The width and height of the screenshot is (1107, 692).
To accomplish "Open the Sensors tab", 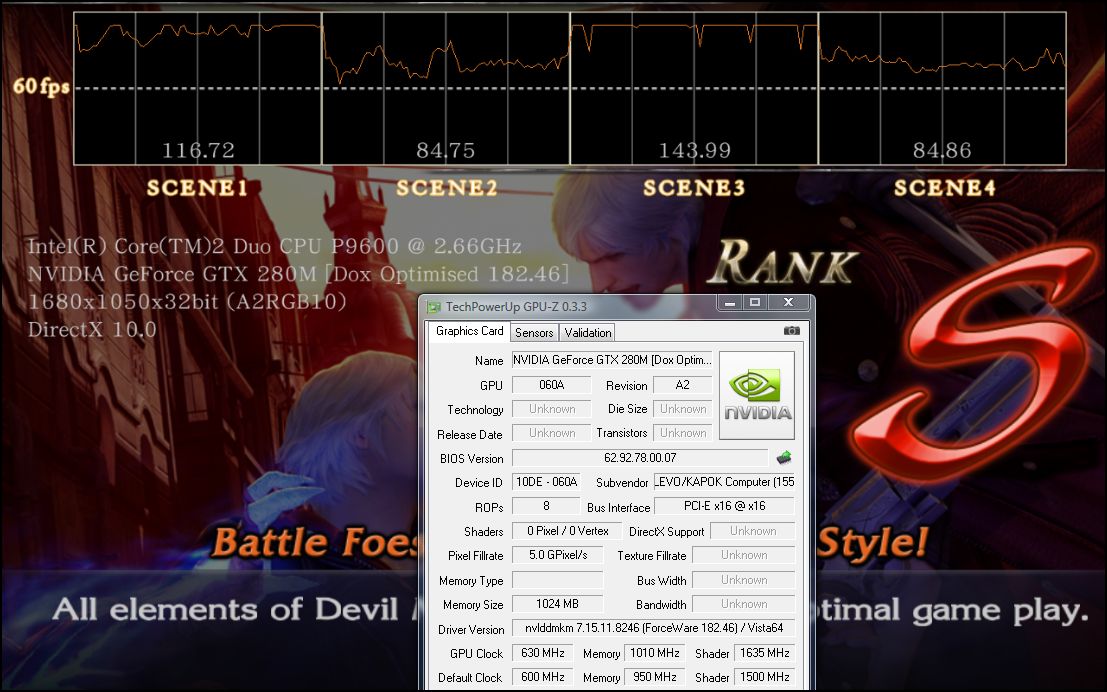I will click(x=534, y=333).
